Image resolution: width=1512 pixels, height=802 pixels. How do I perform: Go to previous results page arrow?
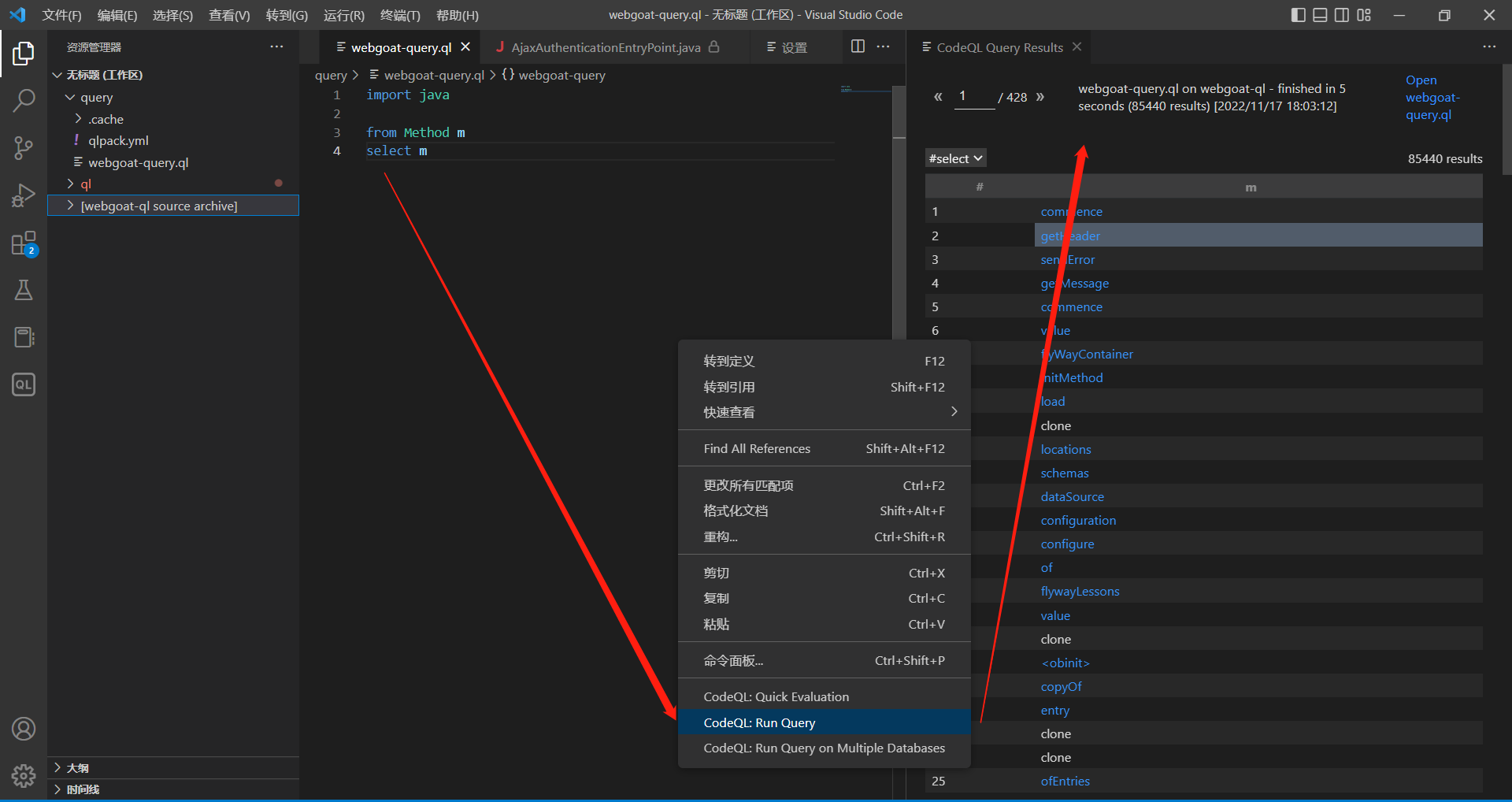point(938,97)
